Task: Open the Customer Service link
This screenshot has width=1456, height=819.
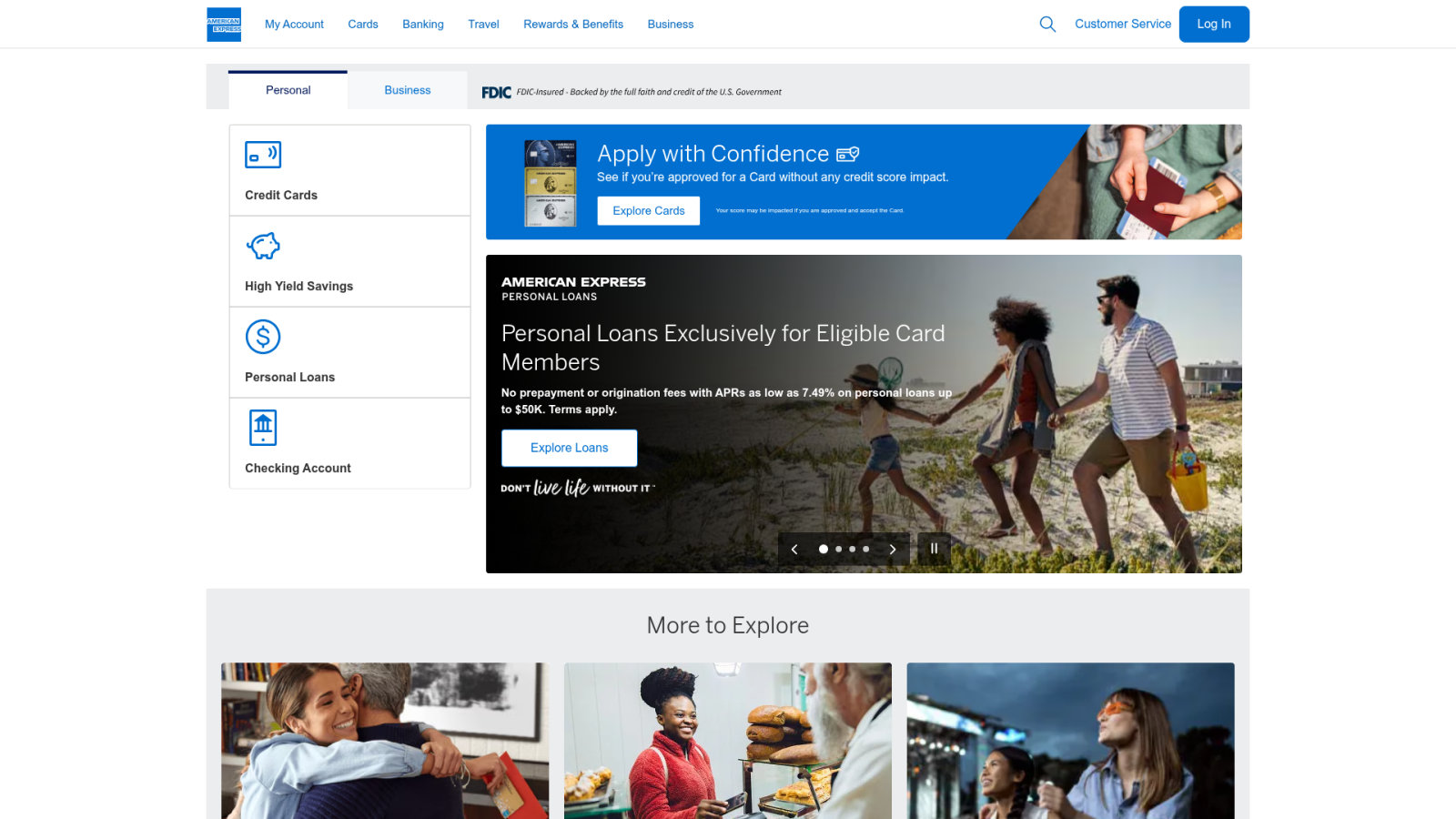Action: [1123, 25]
